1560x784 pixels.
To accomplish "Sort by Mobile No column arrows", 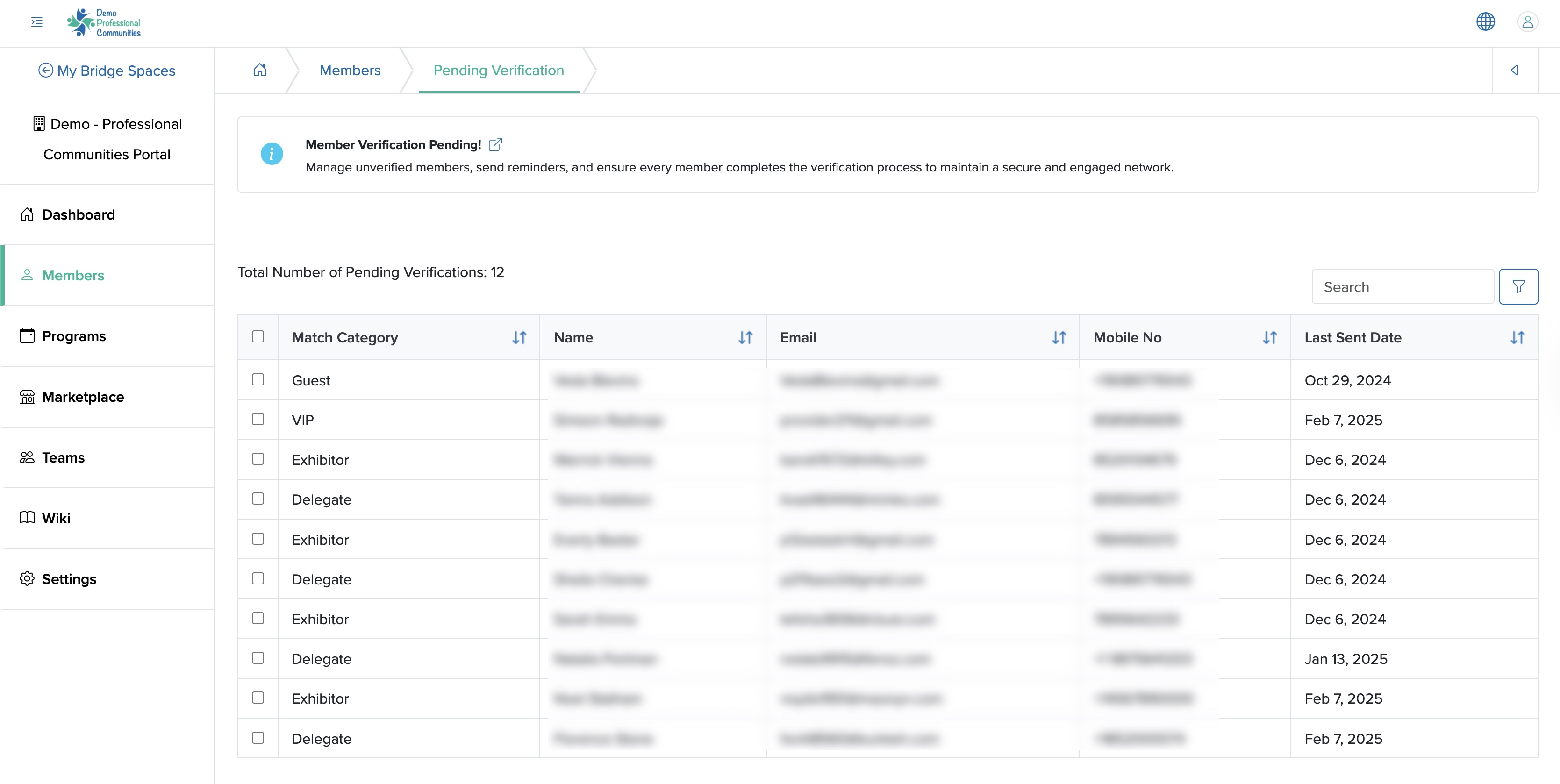I will click(1269, 338).
